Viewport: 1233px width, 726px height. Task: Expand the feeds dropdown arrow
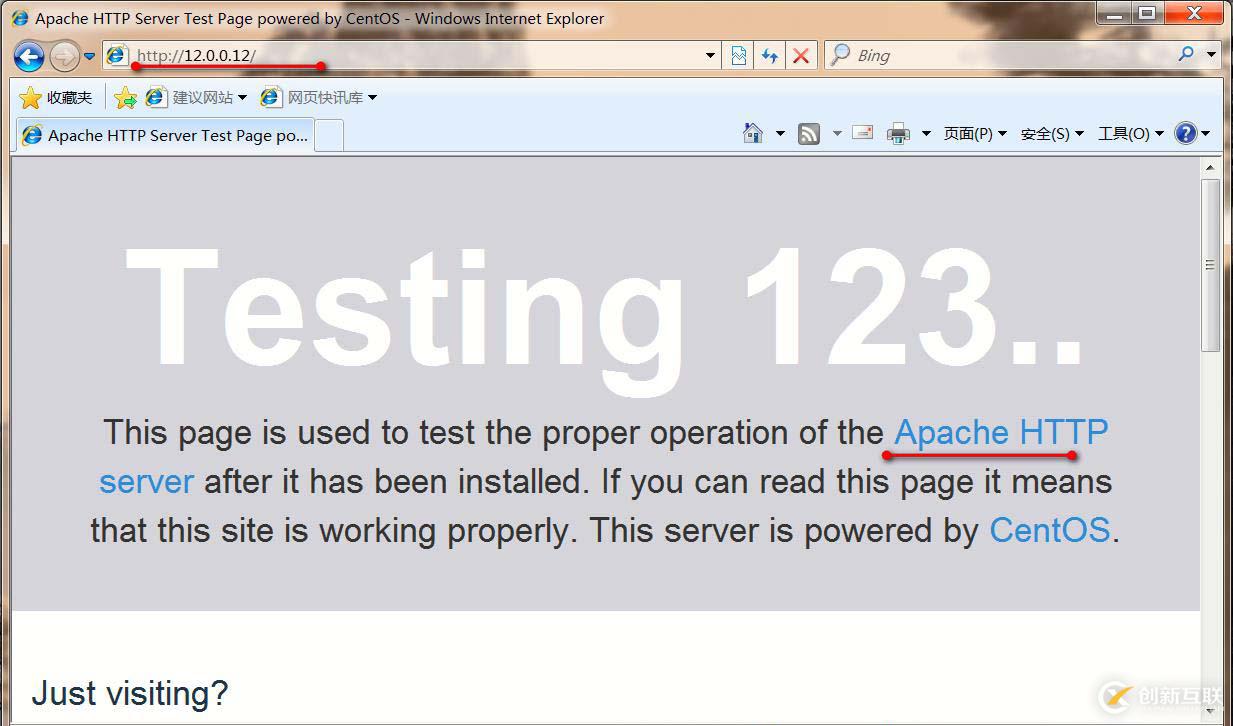pos(836,134)
